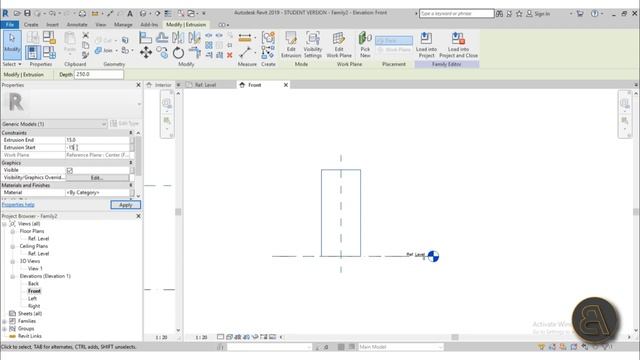The image size is (640, 360).
Task: Click the 1:20 view scale of Front view
Action: [x=201, y=338]
